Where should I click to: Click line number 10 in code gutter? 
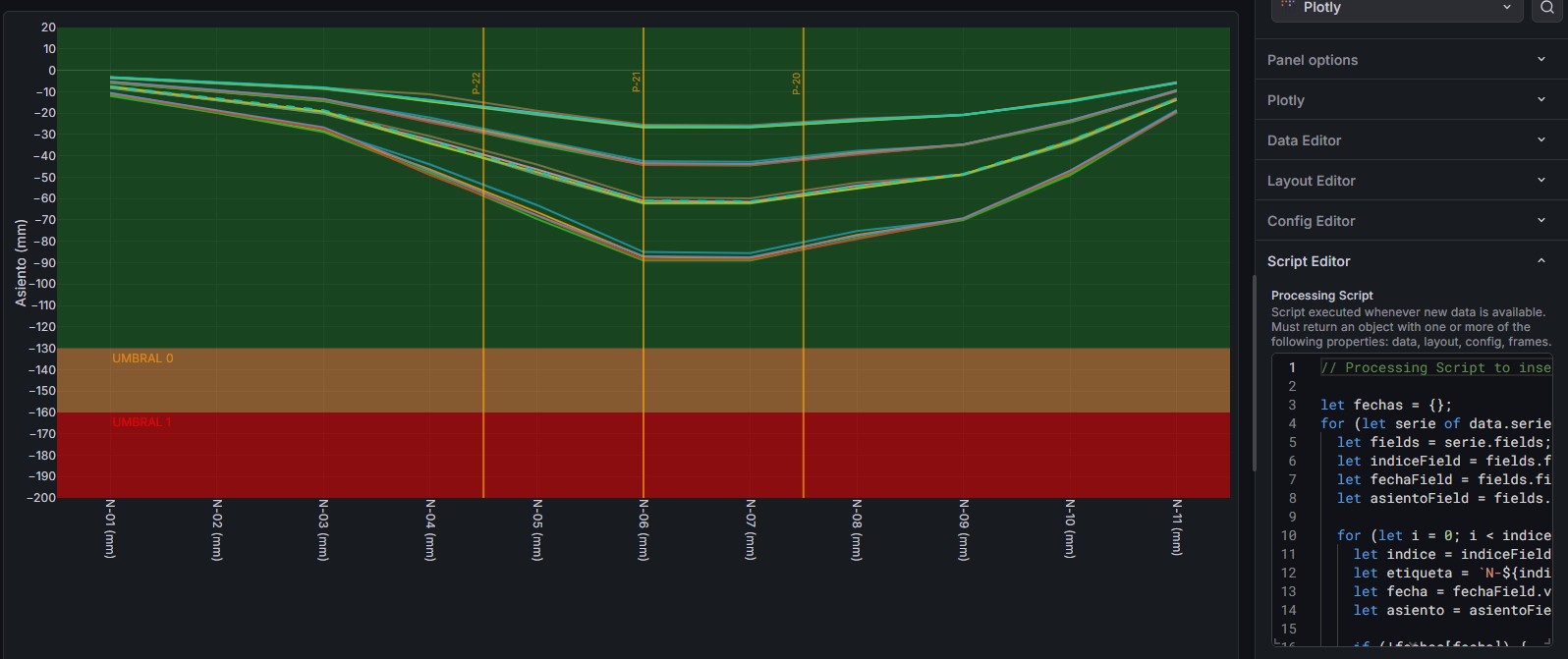1289,535
